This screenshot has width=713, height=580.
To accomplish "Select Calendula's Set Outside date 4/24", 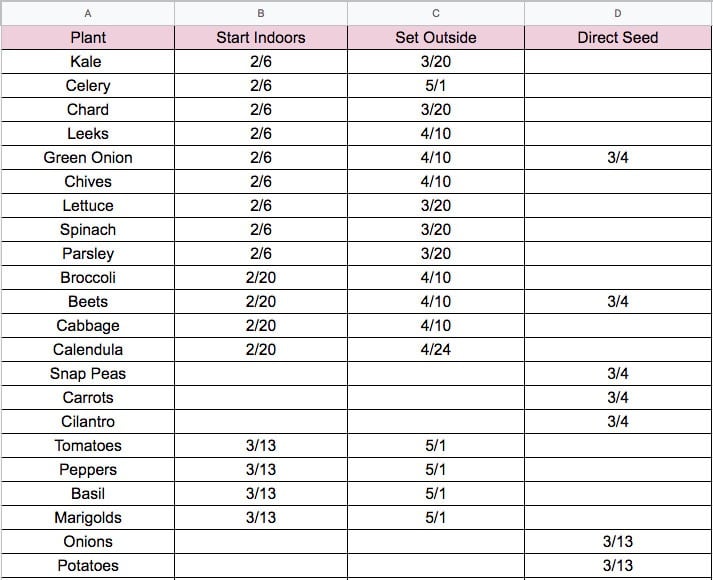I will click(436, 349).
